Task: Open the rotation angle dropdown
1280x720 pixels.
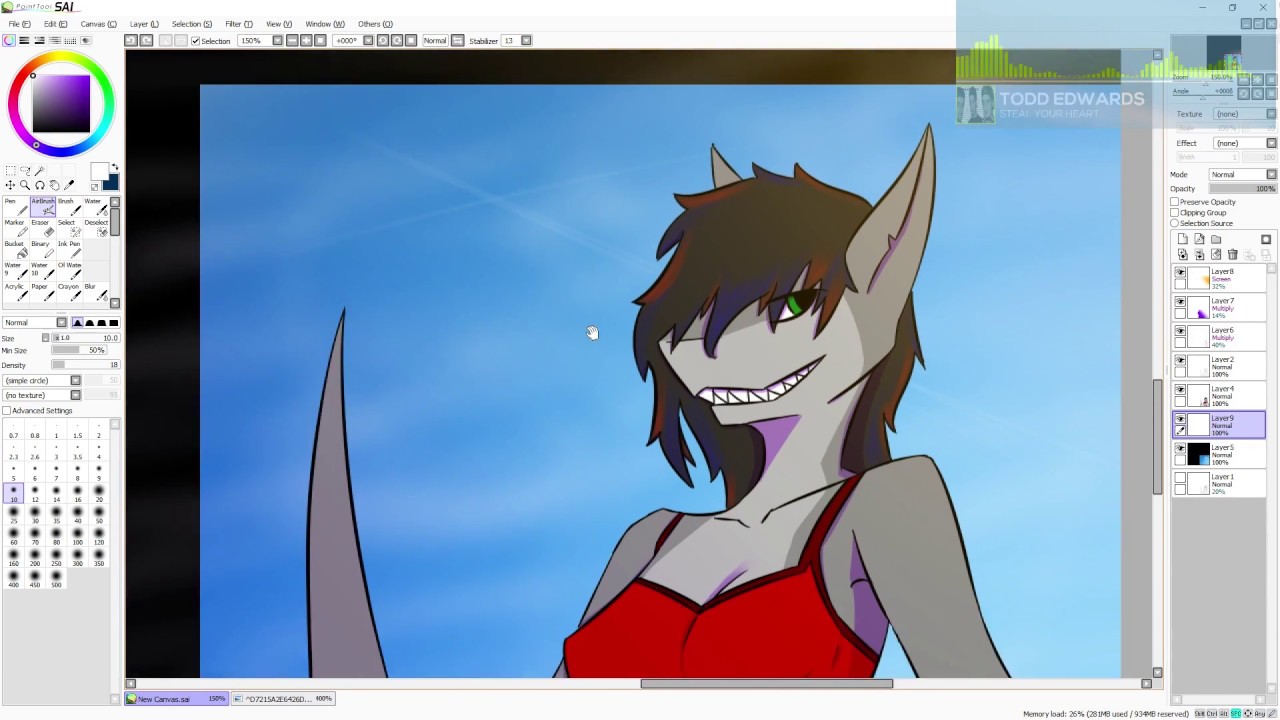Action: pyautogui.click(x=367, y=40)
